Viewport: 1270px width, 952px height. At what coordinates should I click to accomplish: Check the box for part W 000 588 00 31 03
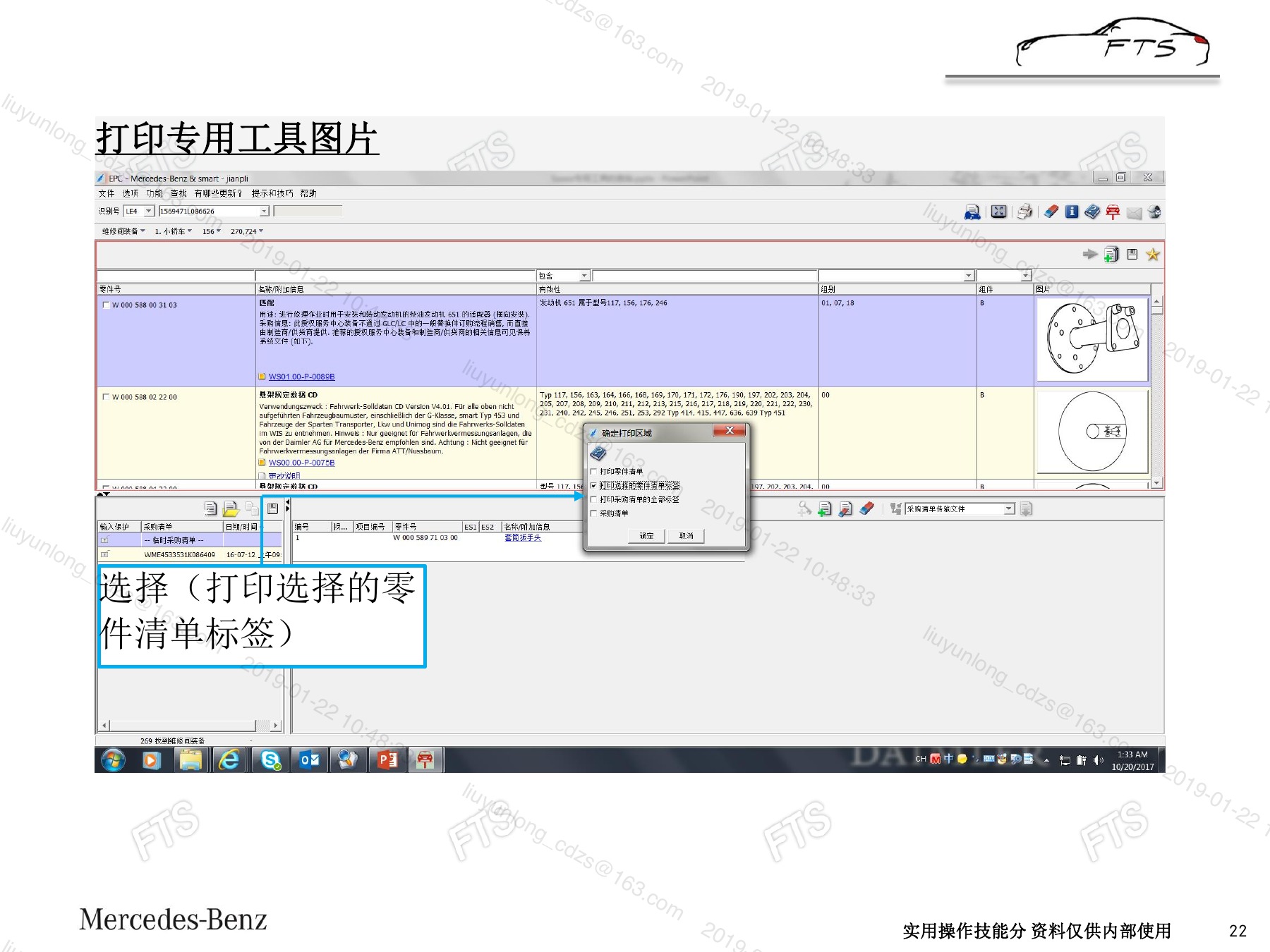click(106, 305)
